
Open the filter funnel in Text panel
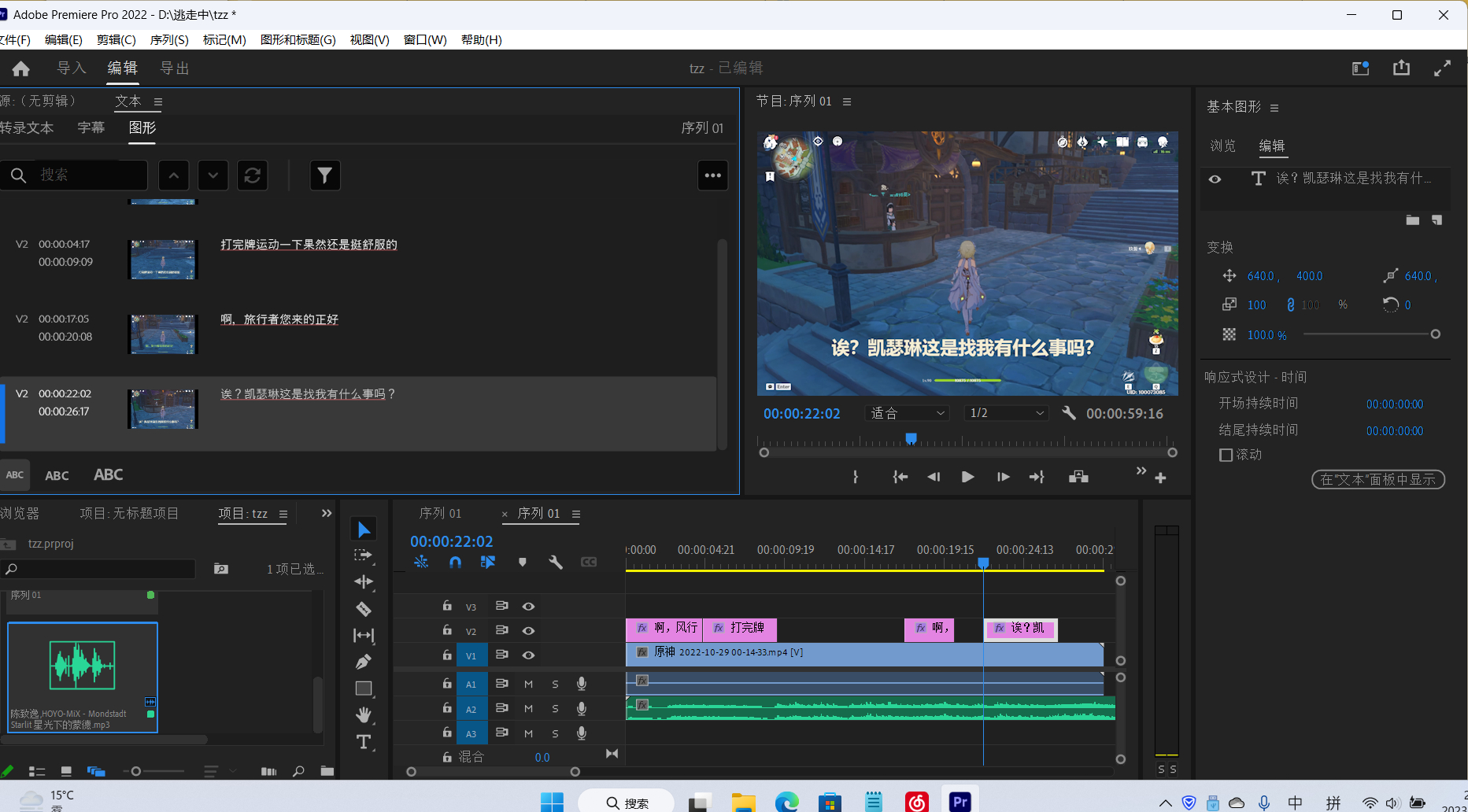[325, 175]
